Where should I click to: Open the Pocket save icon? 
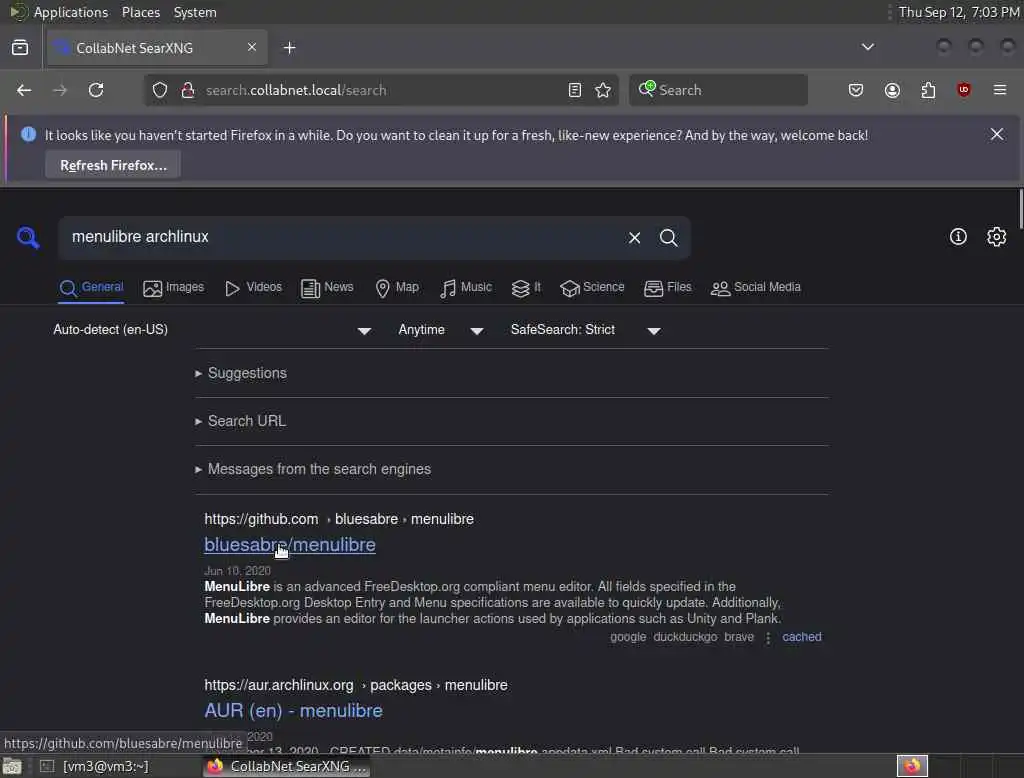pyautogui.click(x=856, y=90)
